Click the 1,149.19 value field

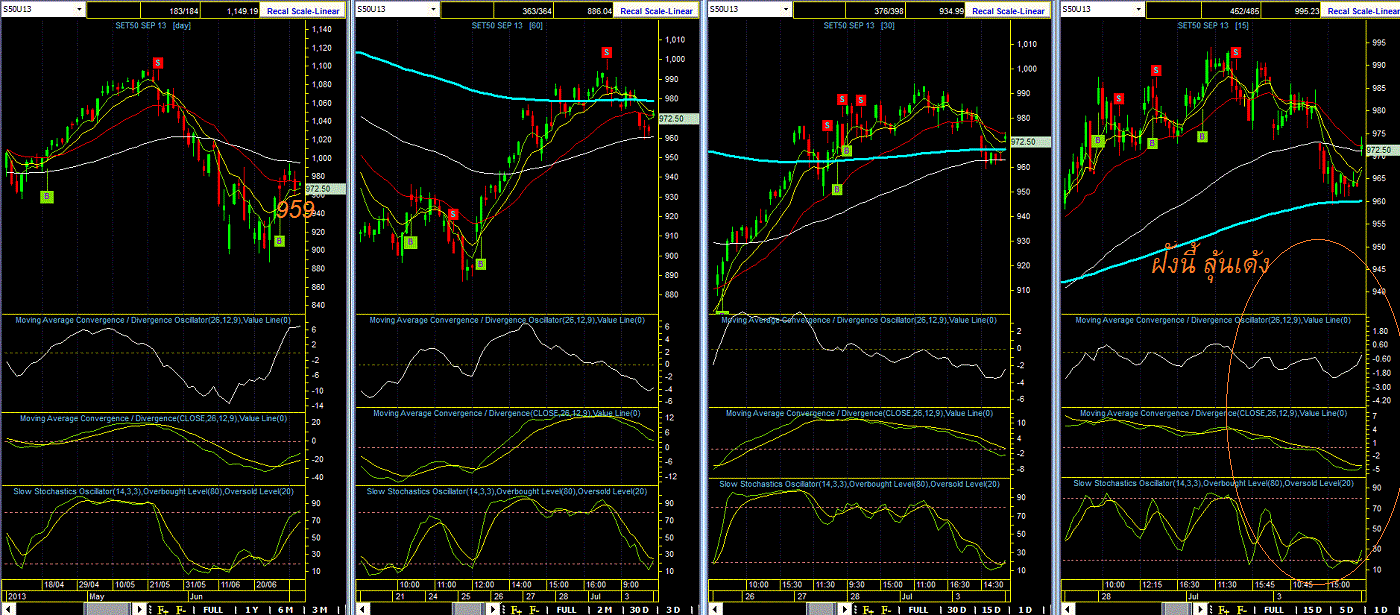pos(232,10)
